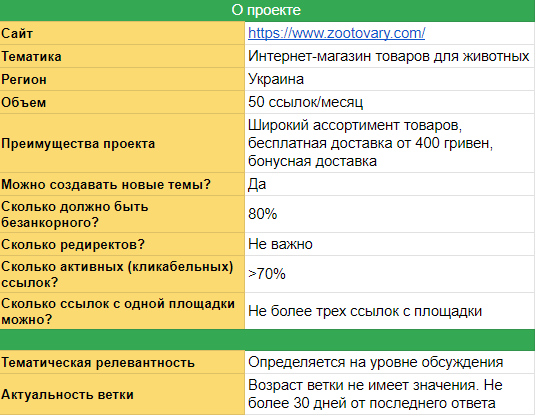
Task: Click 'Не более трех ссылок с площадки' cell
Action: (390, 311)
